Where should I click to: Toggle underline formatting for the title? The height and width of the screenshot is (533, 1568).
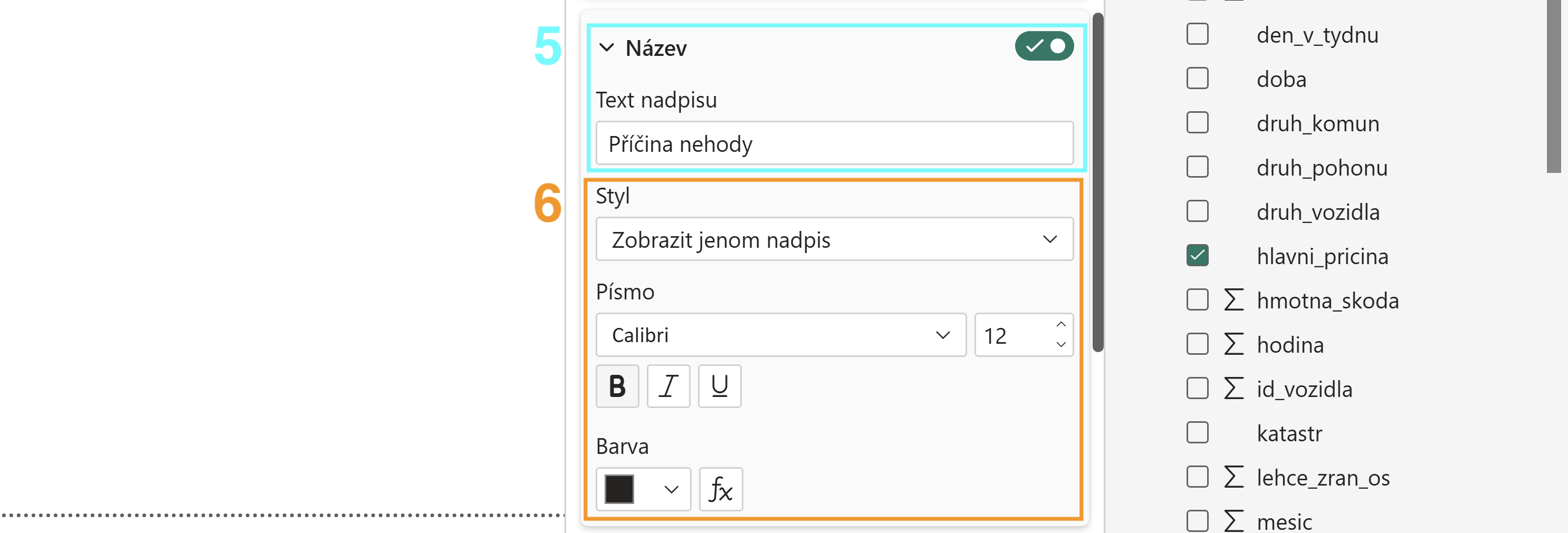click(720, 386)
